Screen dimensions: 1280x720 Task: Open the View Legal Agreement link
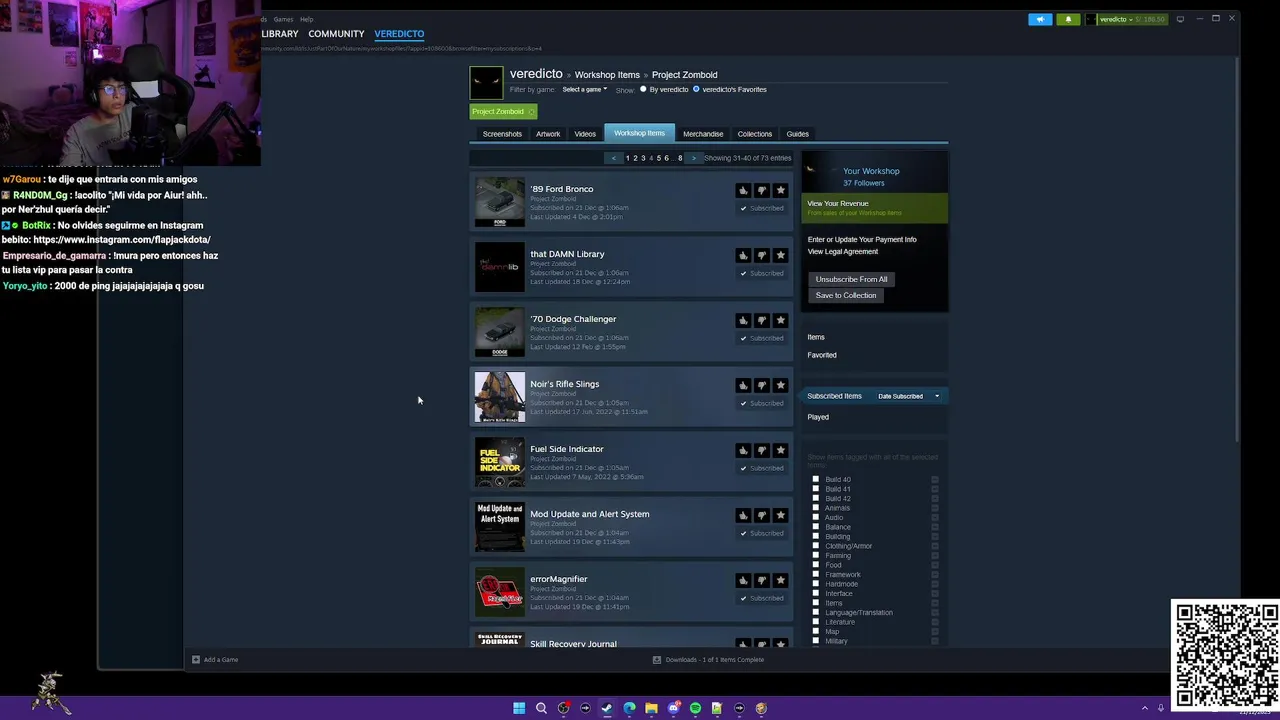[843, 251]
